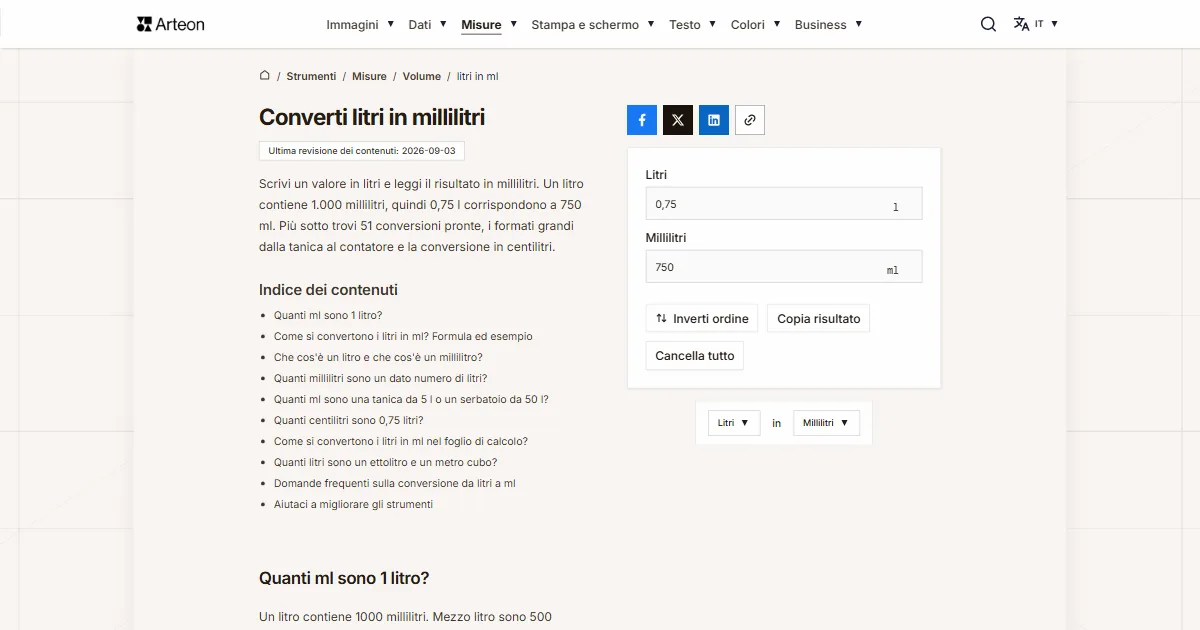
Task: Click the 'Quanti ml sono 1 litro?' section heading
Action: pos(344,578)
